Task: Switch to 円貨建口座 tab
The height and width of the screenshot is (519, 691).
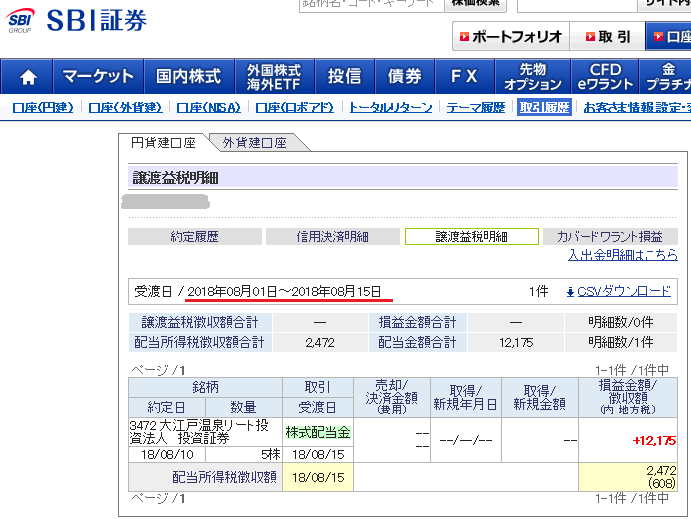Action: pos(163,143)
